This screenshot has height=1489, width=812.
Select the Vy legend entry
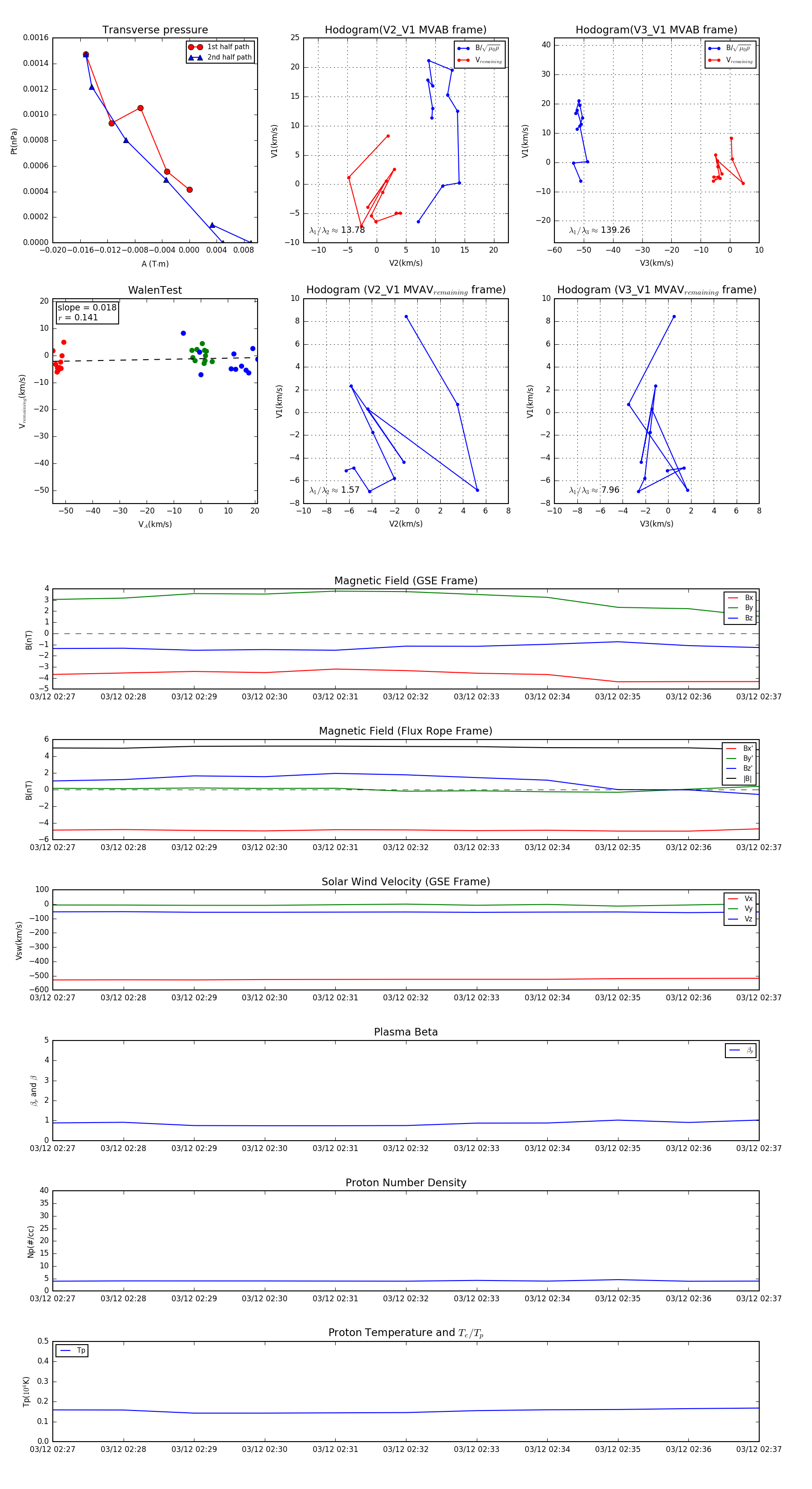(x=740, y=909)
